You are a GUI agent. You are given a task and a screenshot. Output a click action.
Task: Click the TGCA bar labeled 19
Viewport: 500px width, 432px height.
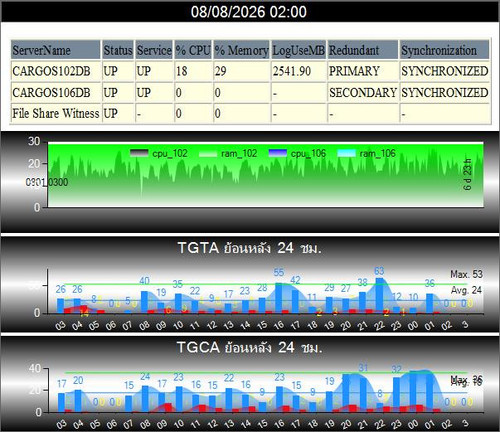(329, 402)
